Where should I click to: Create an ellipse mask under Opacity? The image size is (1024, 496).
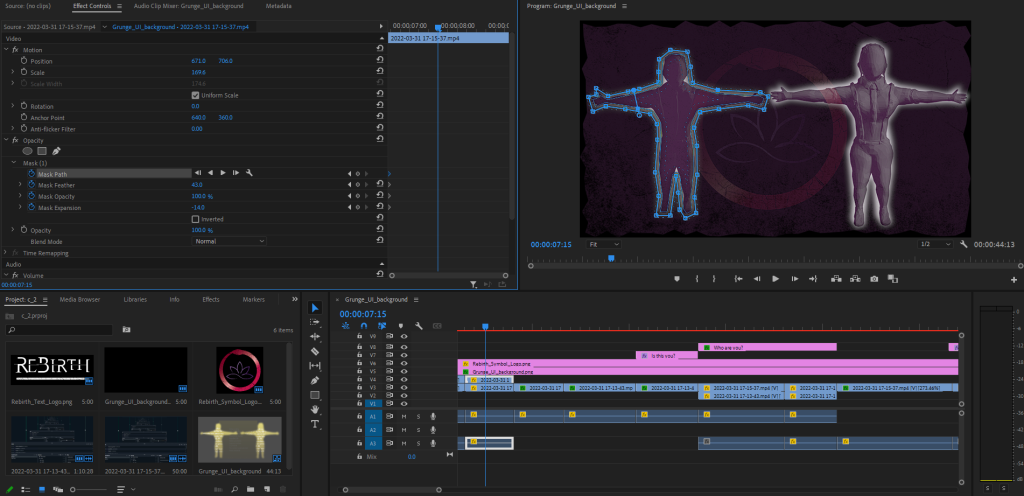[28, 150]
